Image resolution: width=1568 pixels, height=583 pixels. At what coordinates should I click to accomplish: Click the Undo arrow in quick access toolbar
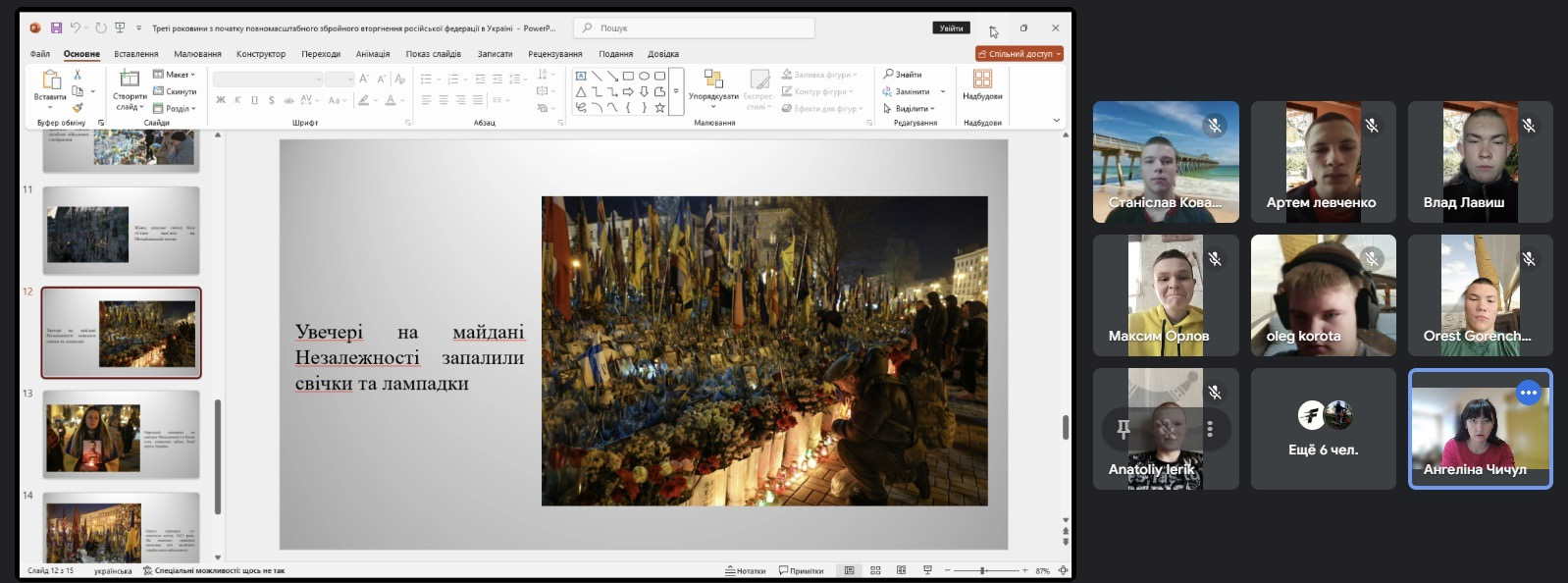(76, 28)
